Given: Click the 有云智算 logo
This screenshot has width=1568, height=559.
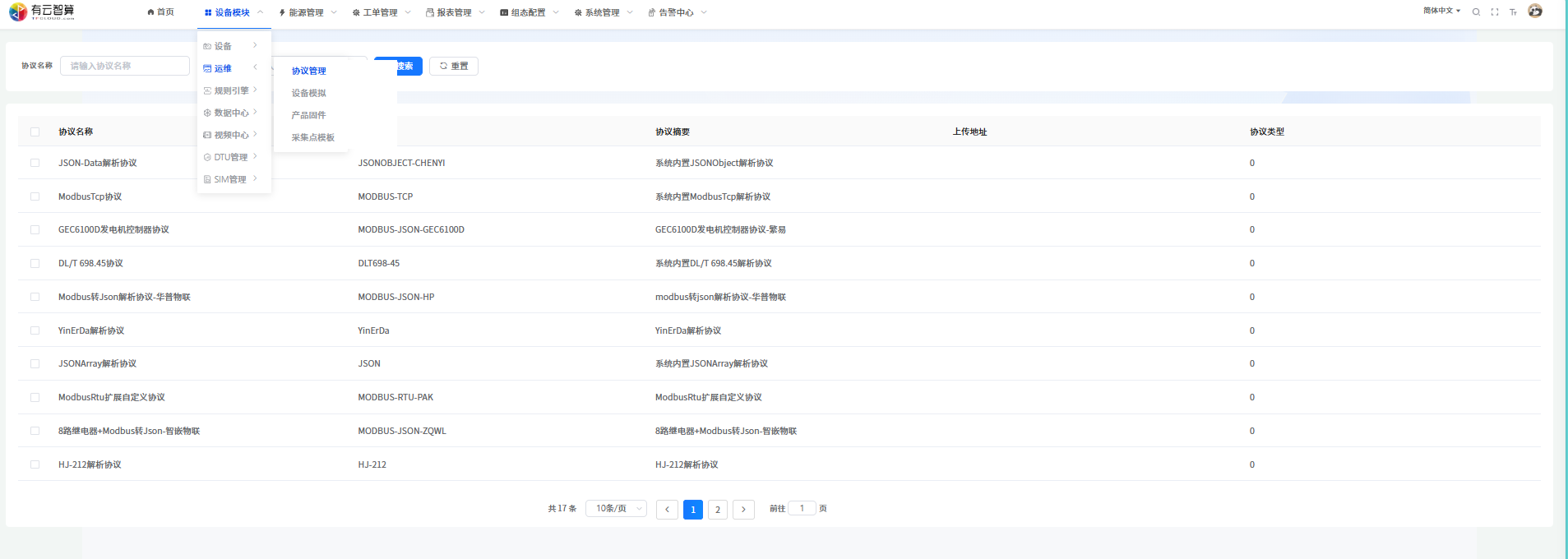Looking at the screenshot, I should coord(42,12).
